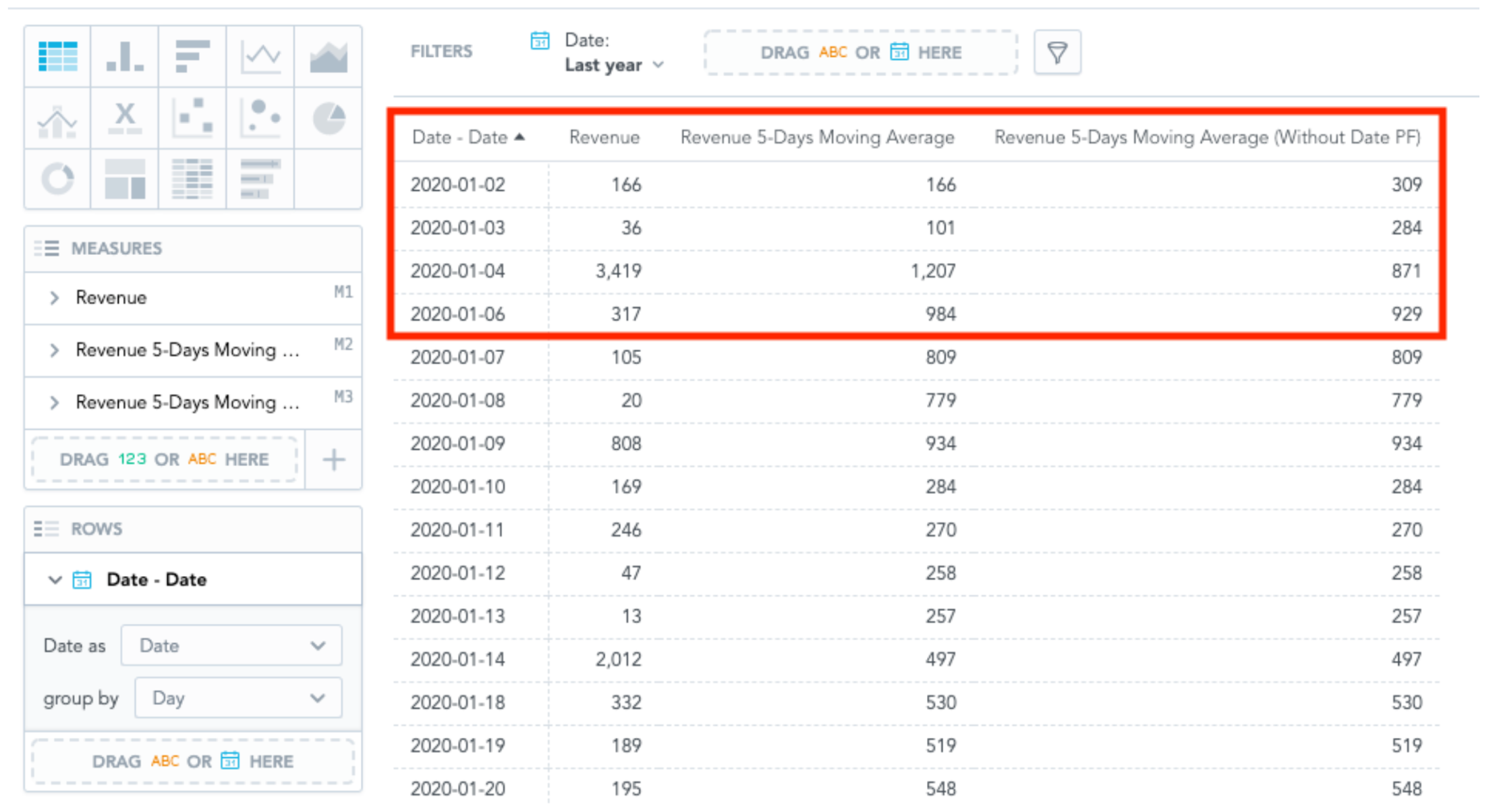Click the add measure plus button
1499x812 pixels.
coord(333,459)
